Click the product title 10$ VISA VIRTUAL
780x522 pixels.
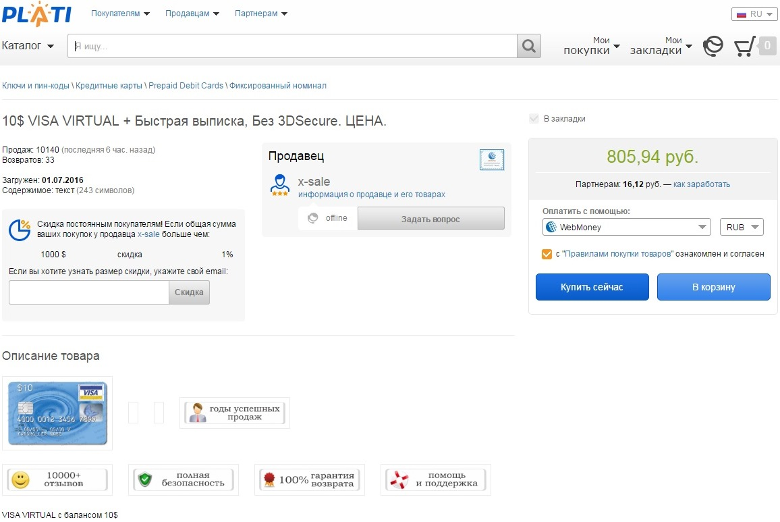[194, 121]
